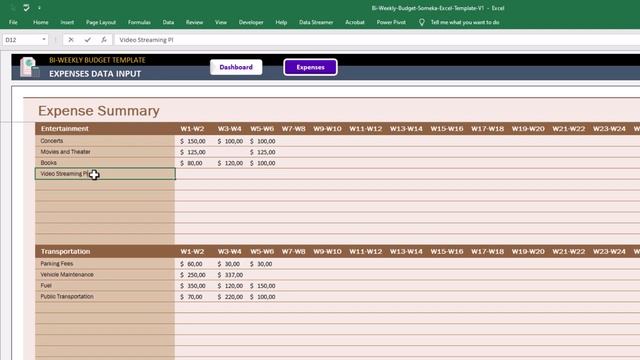This screenshot has height=360, width=640.
Task: Select the Entertainment section header
Action: (64, 129)
